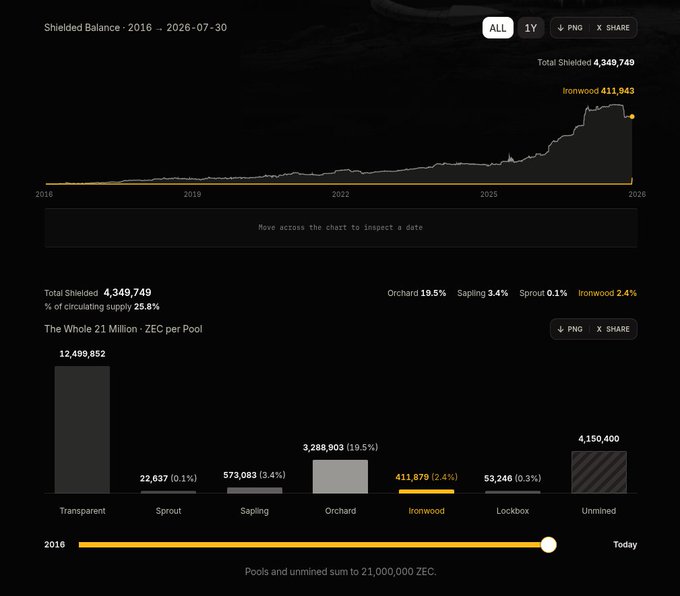Click the Lockbox pool bar

pos(513,492)
